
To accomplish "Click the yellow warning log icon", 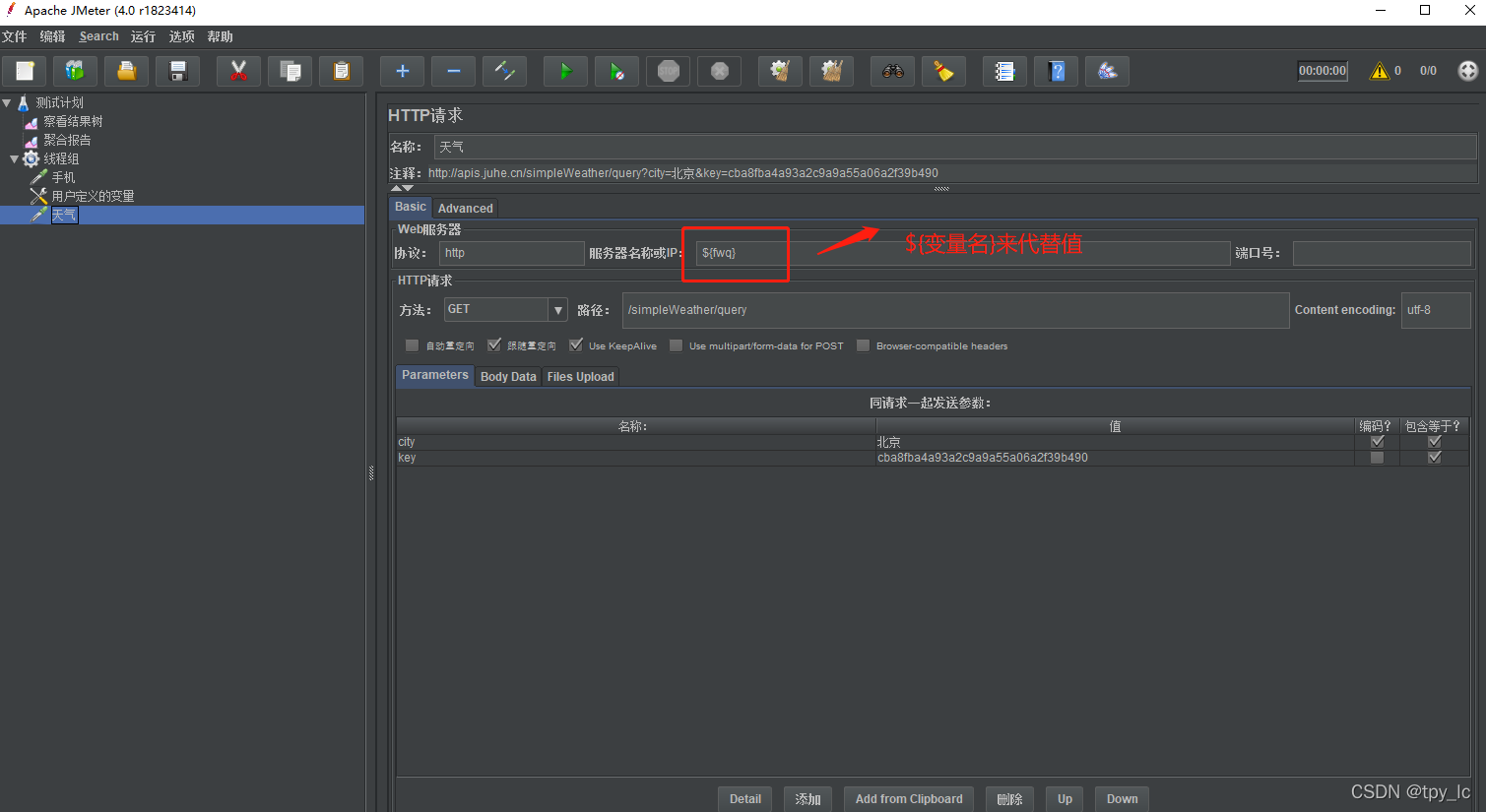I will pyautogui.click(x=1380, y=71).
